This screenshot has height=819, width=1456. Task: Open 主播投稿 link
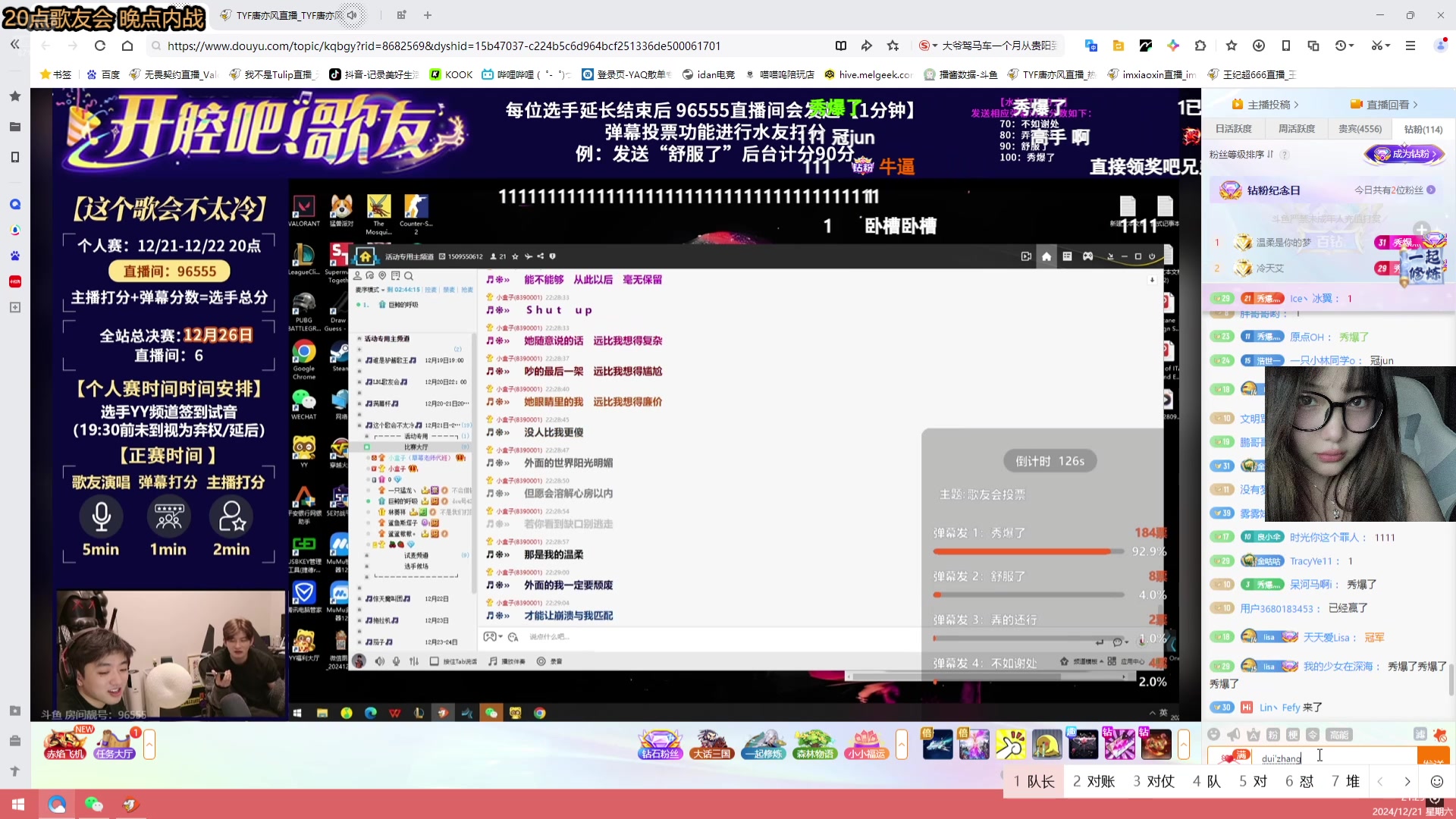[1265, 105]
